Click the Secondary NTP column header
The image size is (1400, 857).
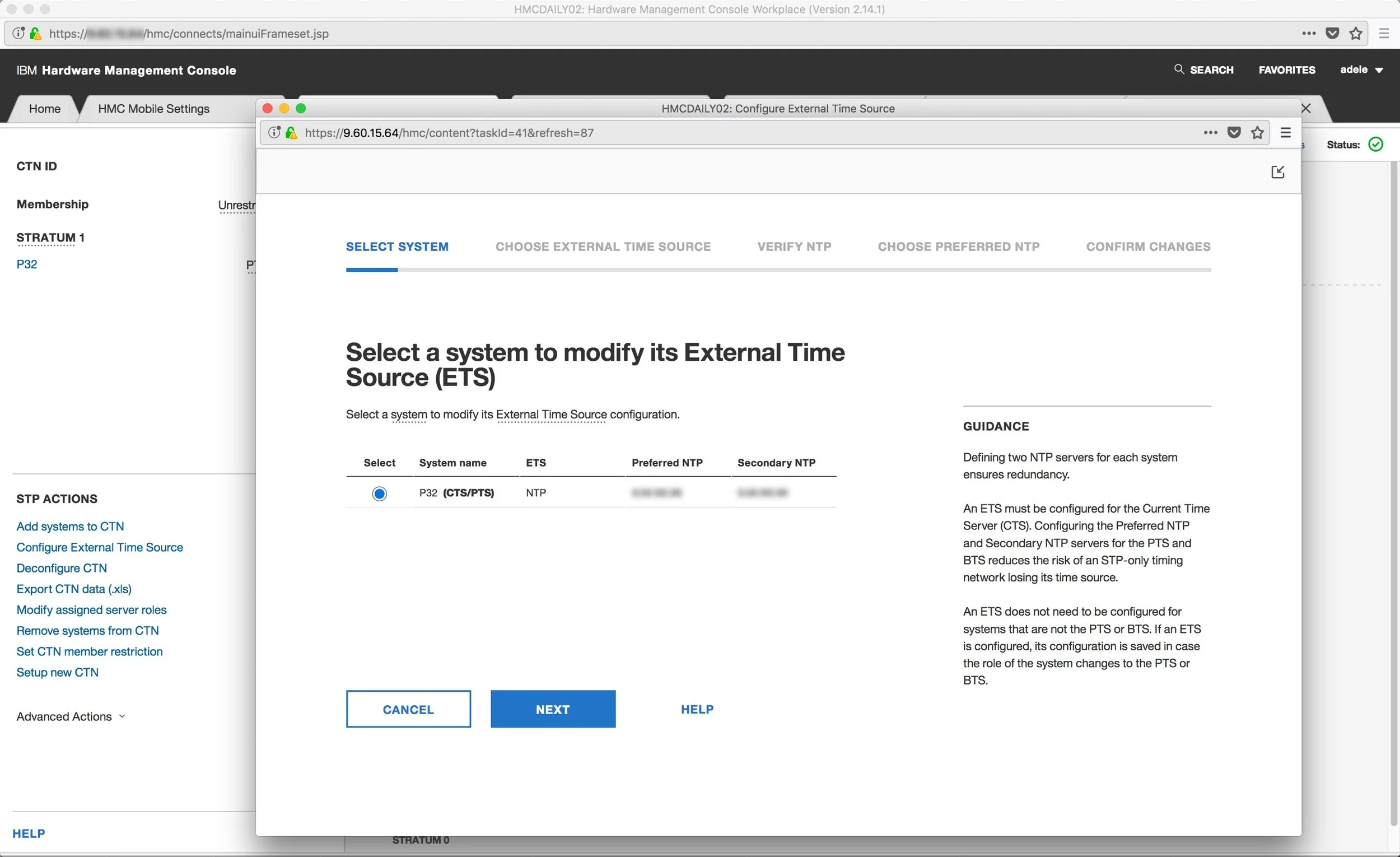(776, 463)
